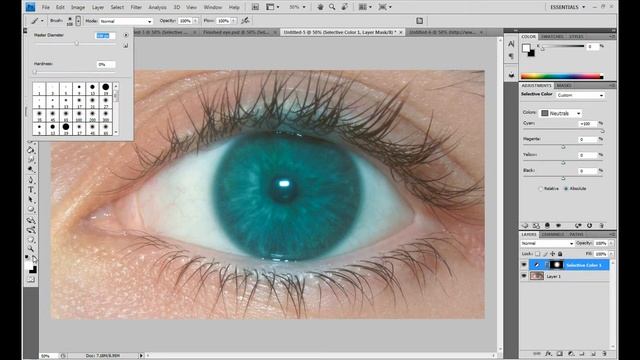Add layer mask icon in Layers panel
Image resolution: width=640 pixels, height=360 pixels.
[560, 353]
